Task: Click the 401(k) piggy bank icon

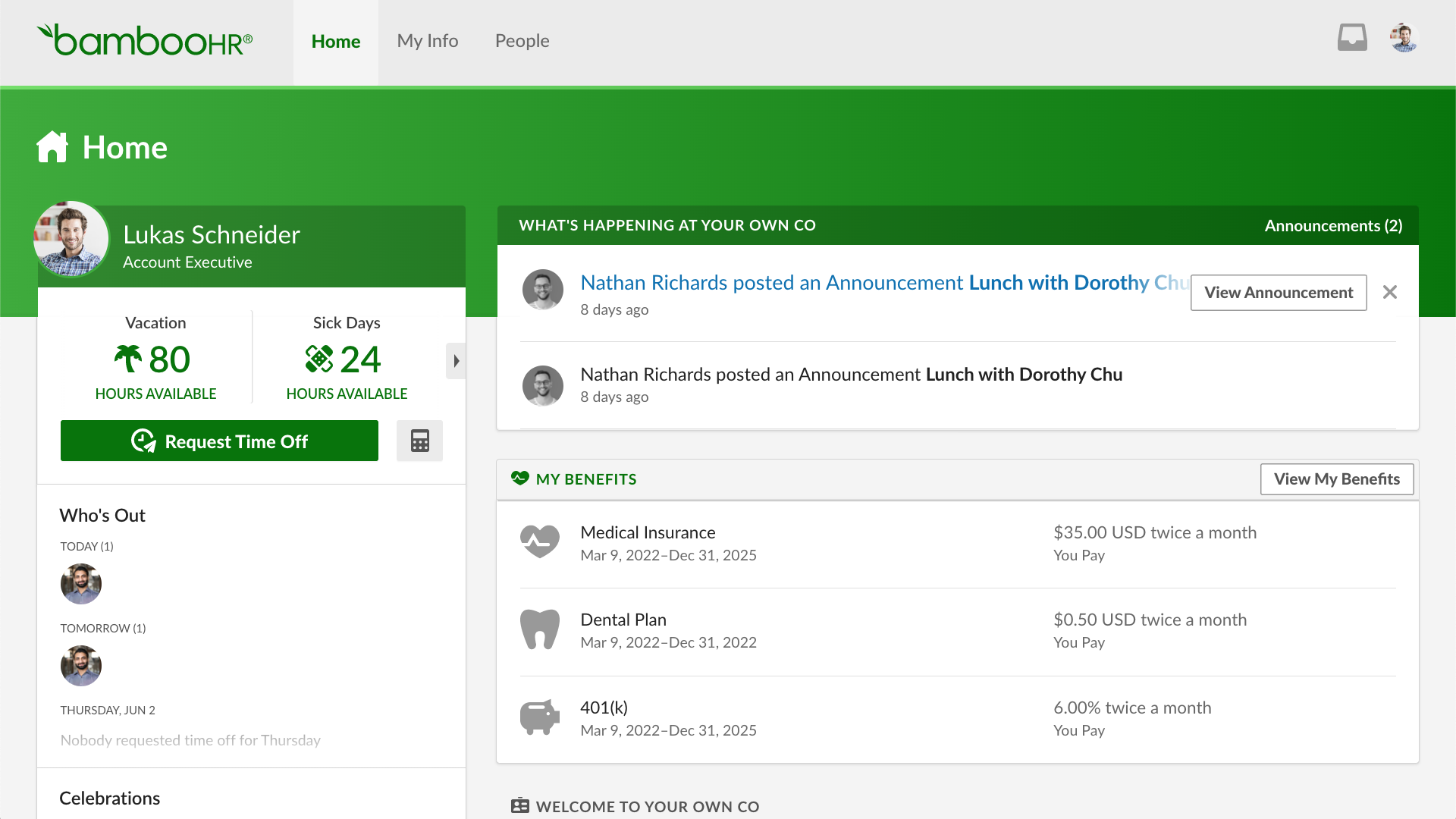Action: [x=539, y=717]
